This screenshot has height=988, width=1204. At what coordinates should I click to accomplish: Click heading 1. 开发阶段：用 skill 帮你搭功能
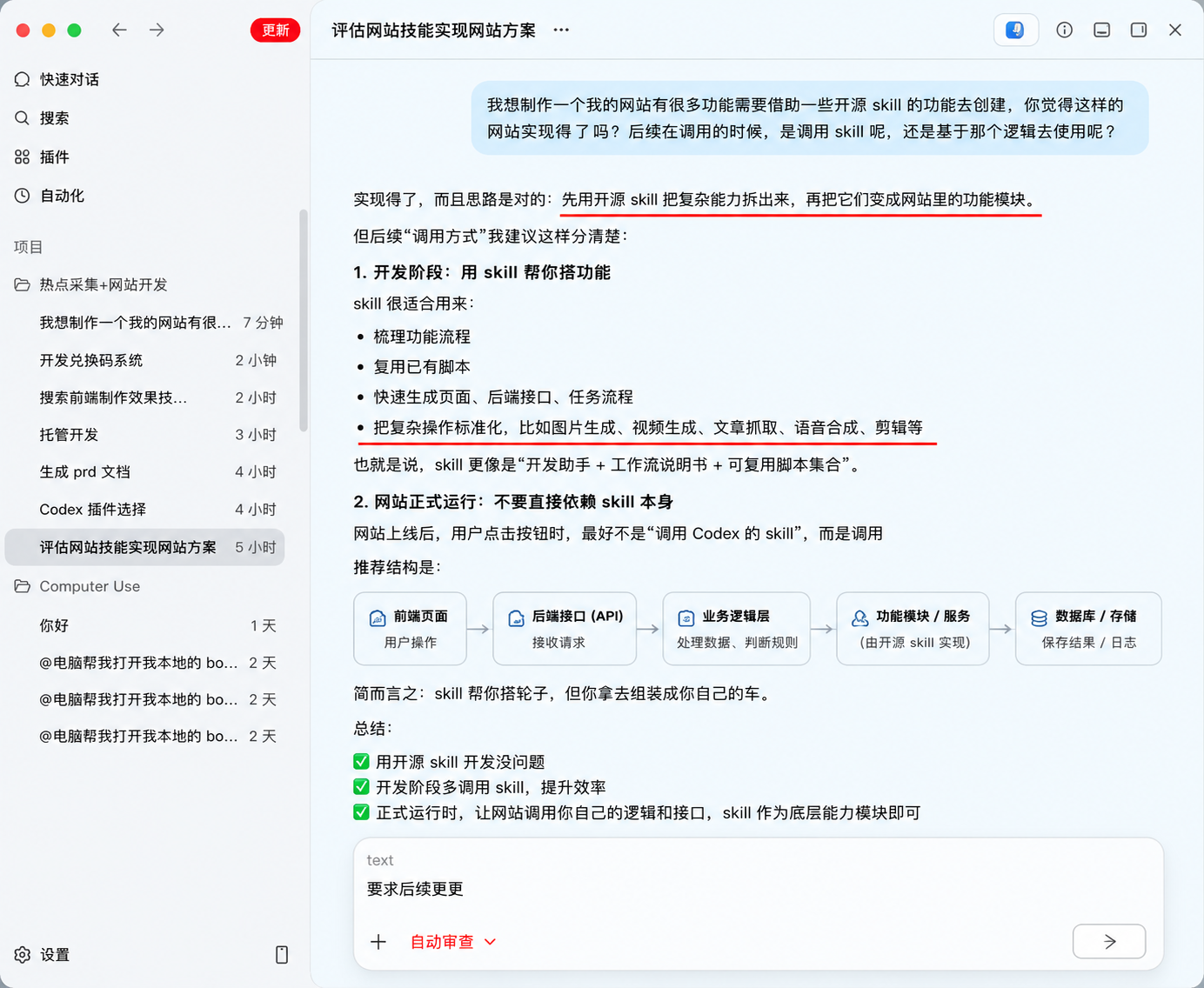[482, 272]
